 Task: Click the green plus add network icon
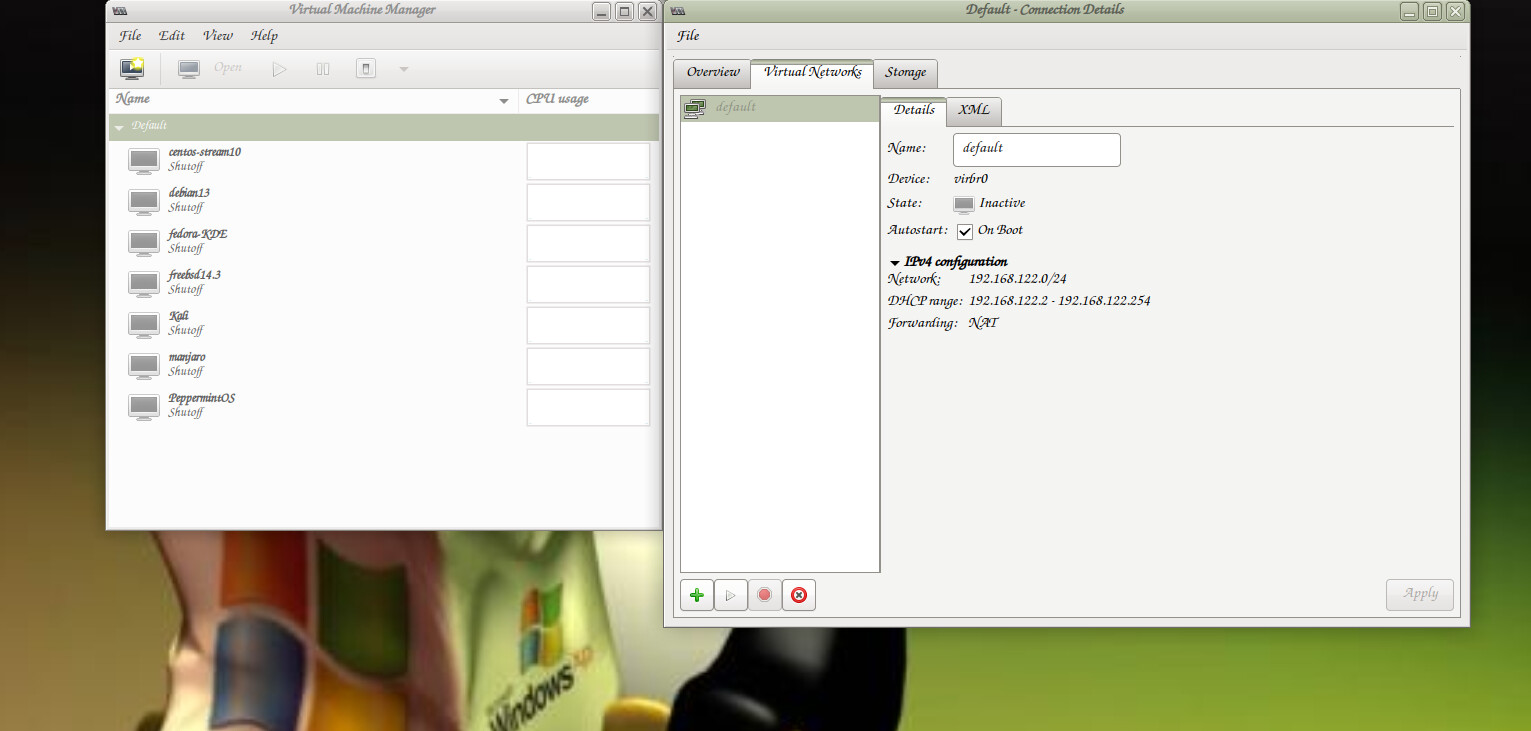pos(697,595)
